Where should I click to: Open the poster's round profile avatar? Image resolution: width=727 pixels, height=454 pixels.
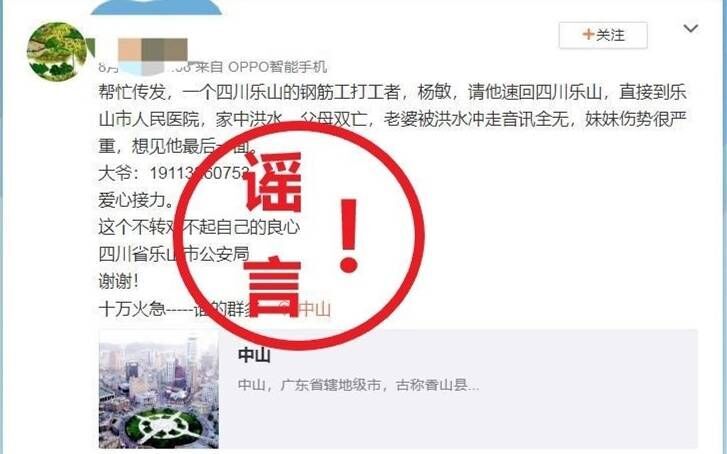tap(57, 51)
